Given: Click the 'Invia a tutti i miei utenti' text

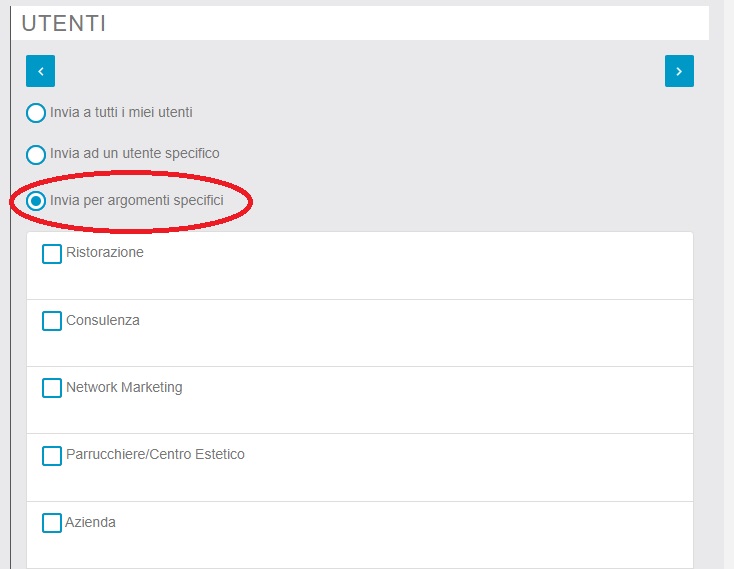Looking at the screenshot, I should click(121, 113).
